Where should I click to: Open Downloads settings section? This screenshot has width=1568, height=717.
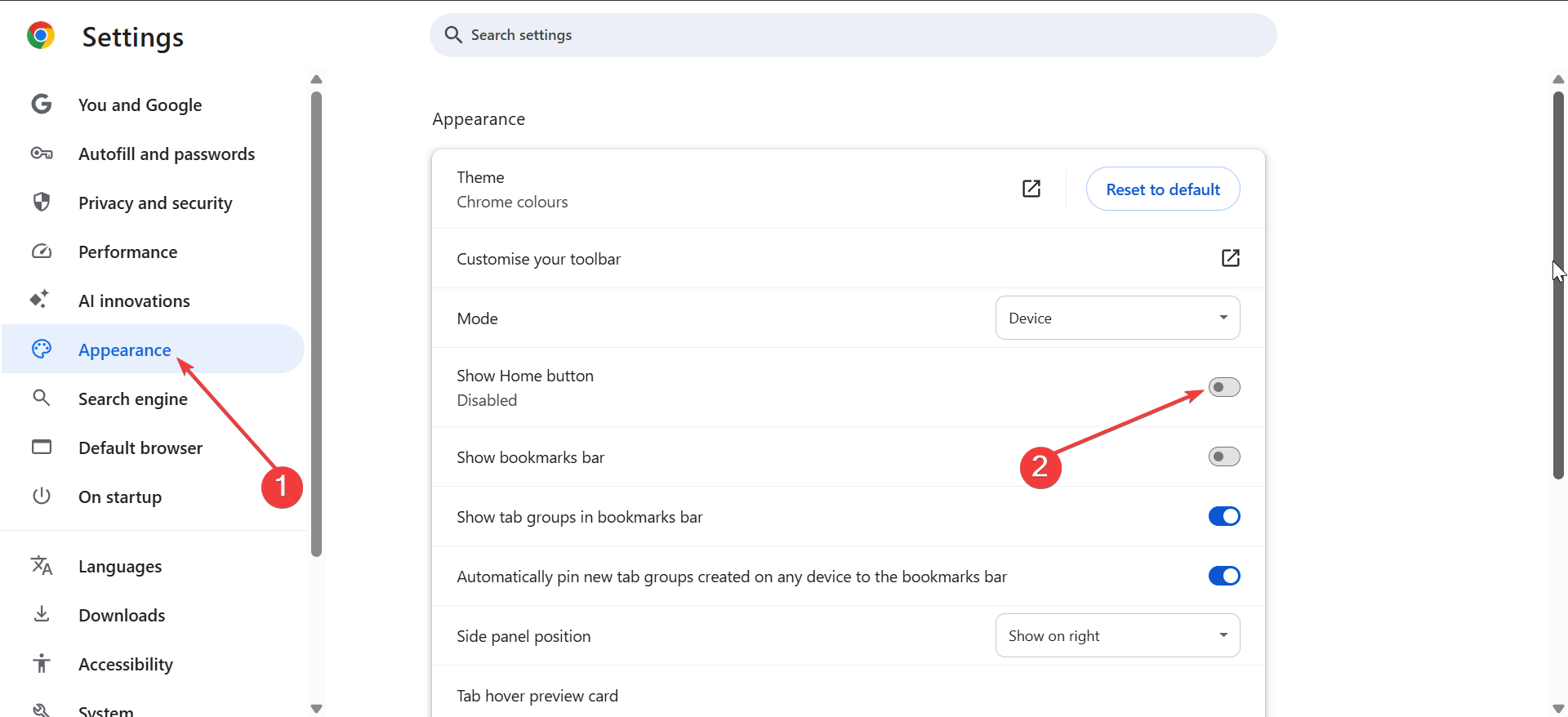tap(122, 615)
